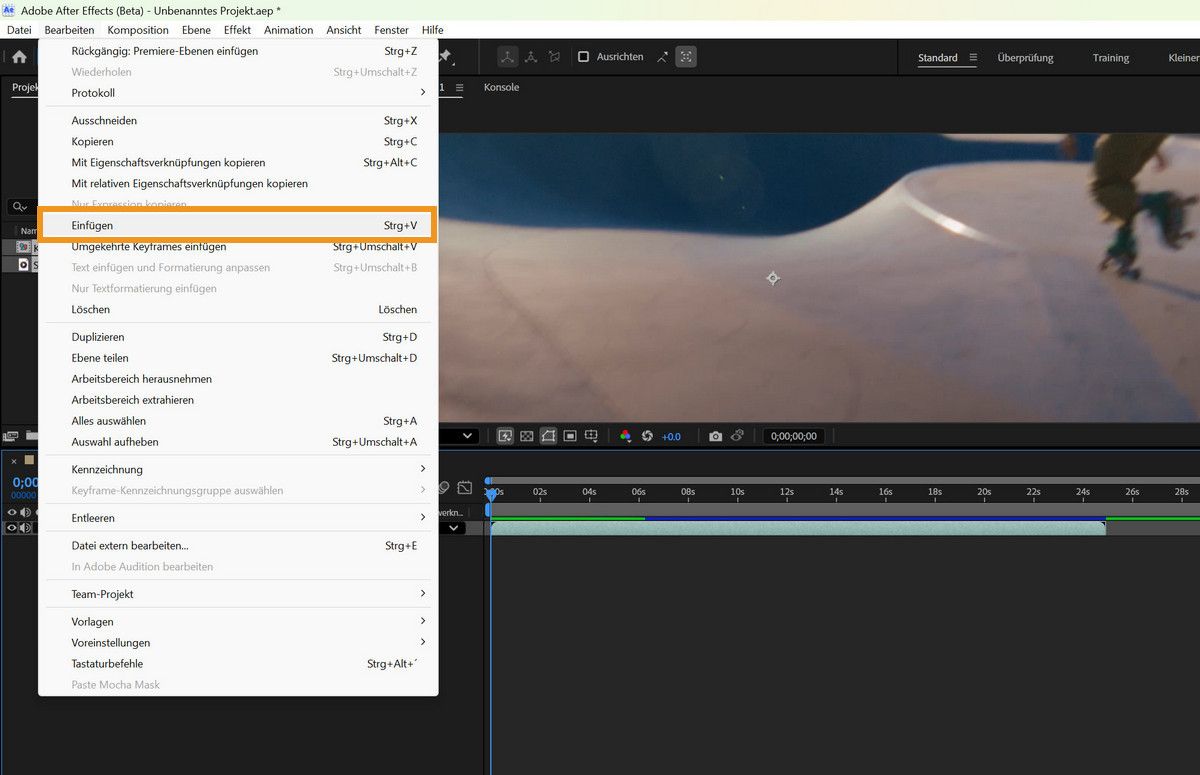Choose Löschen in the menu
The image size is (1200, 775).
pyautogui.click(x=238, y=309)
